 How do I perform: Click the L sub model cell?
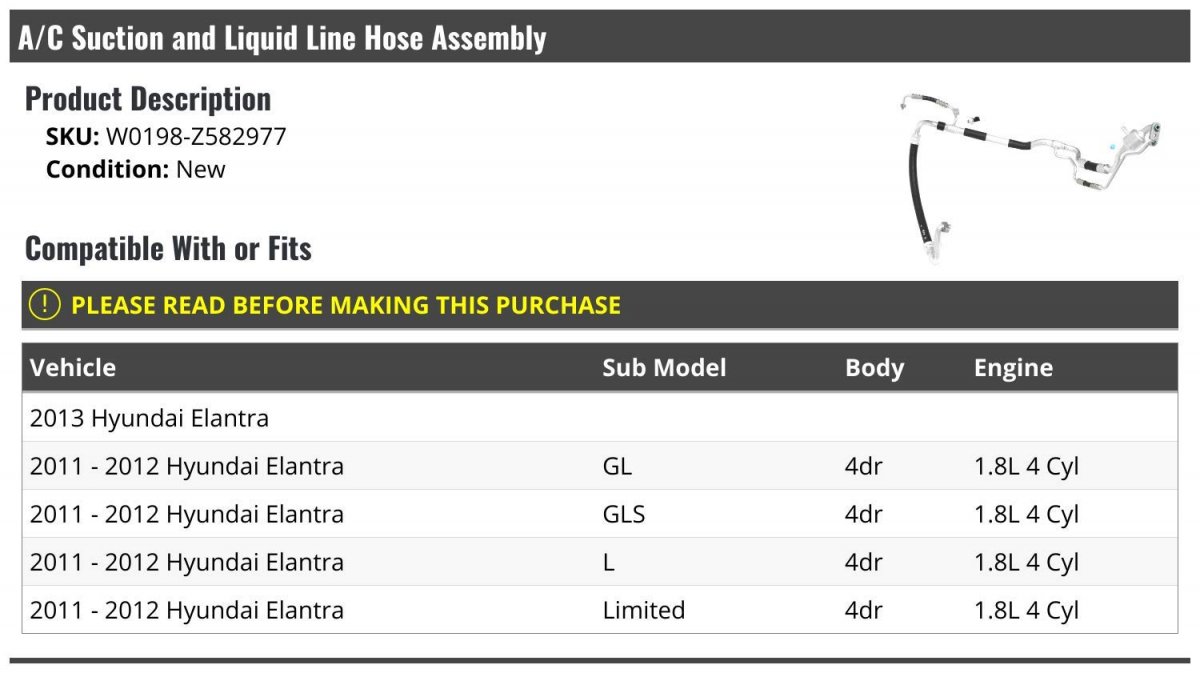coord(609,562)
